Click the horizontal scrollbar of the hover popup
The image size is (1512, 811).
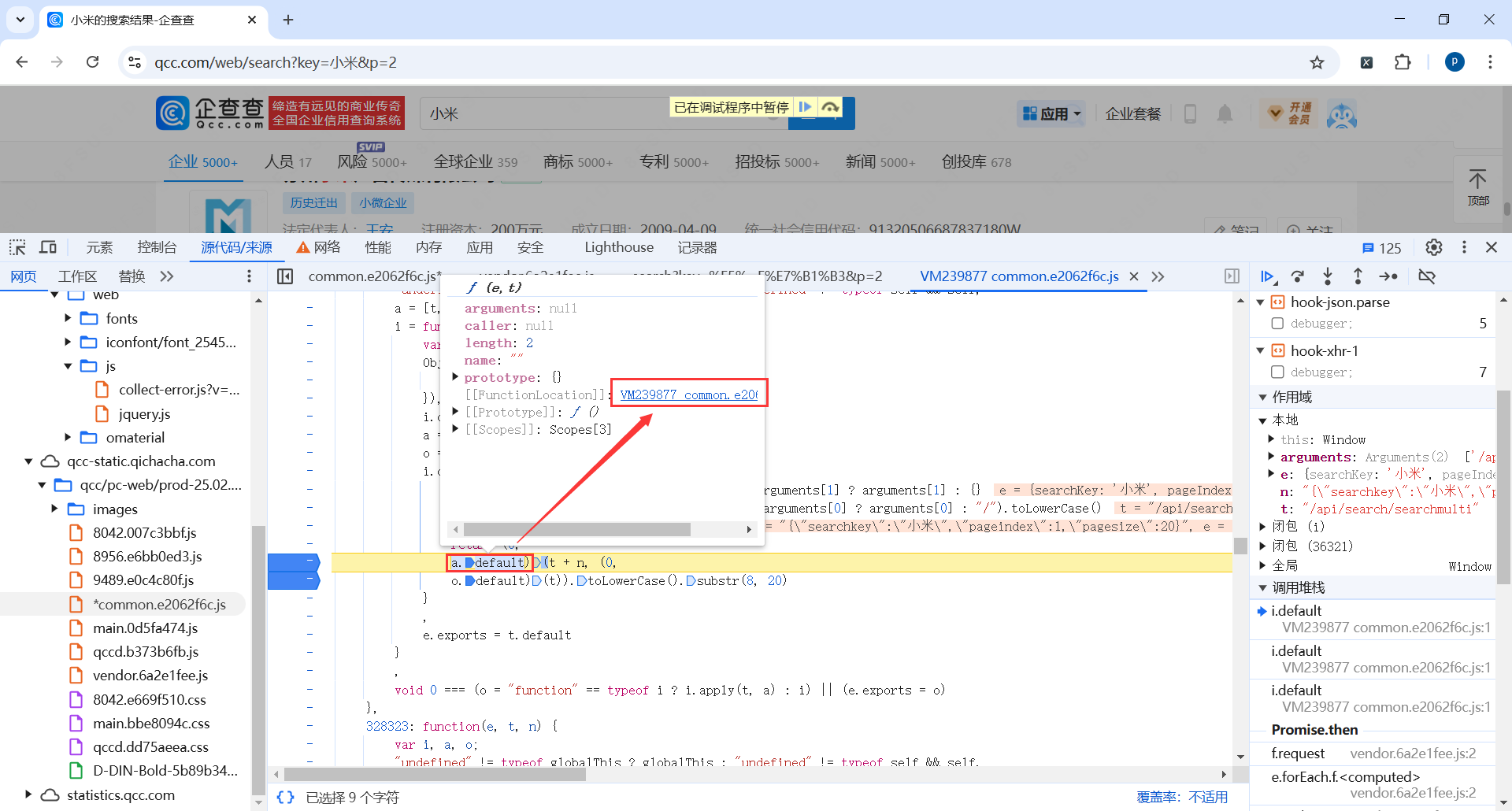(x=577, y=530)
